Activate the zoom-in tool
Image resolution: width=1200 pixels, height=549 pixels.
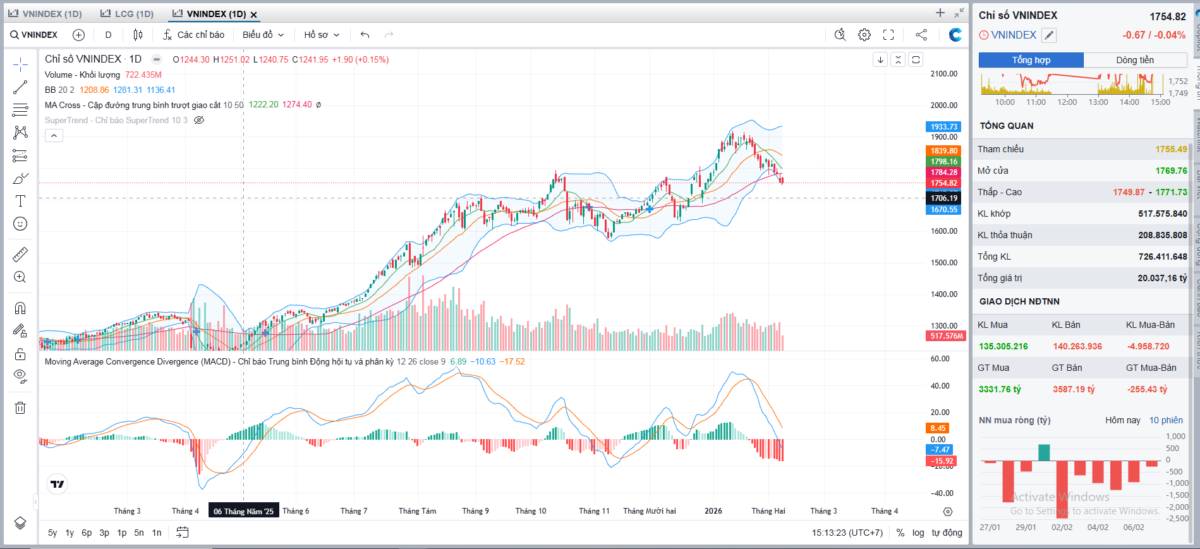coord(20,277)
